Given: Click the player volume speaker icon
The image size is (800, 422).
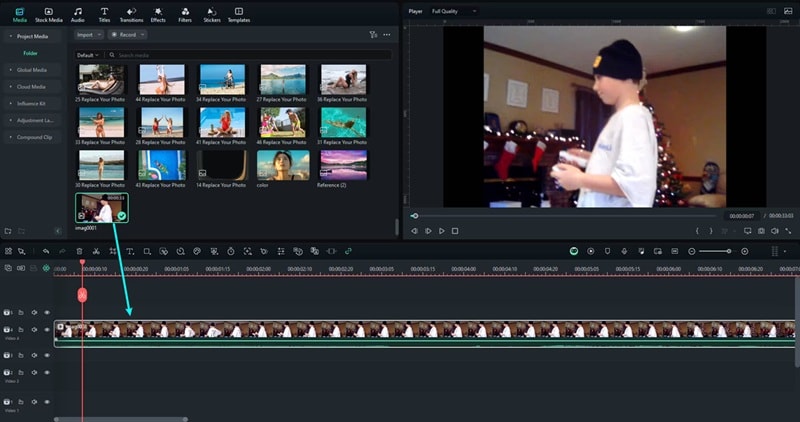Looking at the screenshot, I should (x=774, y=231).
